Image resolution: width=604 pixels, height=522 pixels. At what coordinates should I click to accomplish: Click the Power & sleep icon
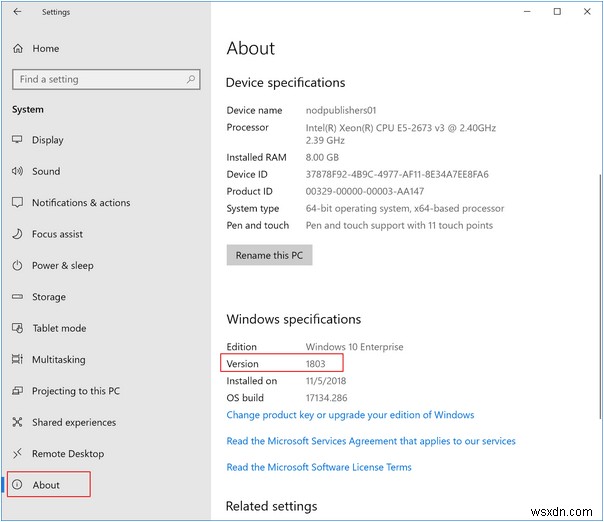coord(17,266)
